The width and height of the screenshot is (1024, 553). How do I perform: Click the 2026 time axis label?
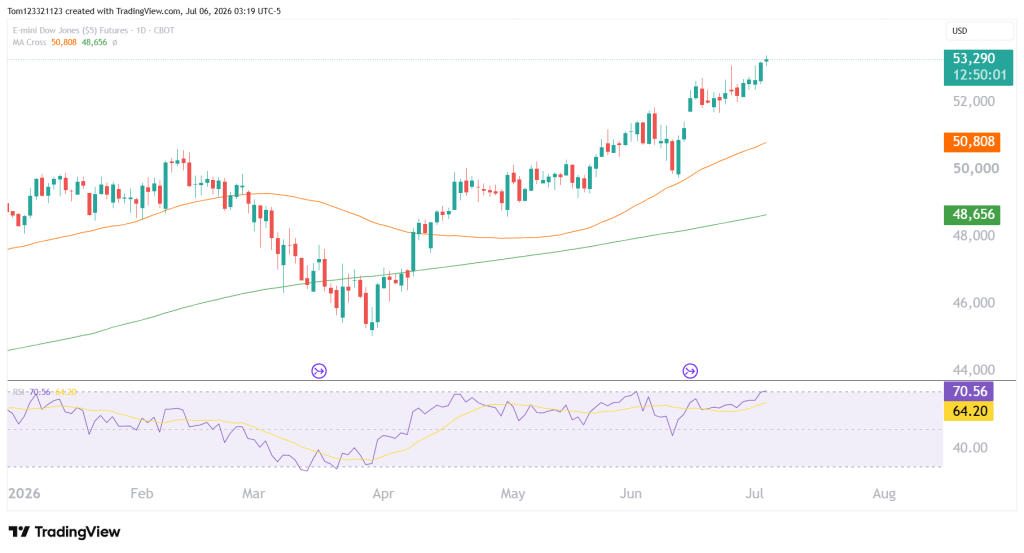24,493
